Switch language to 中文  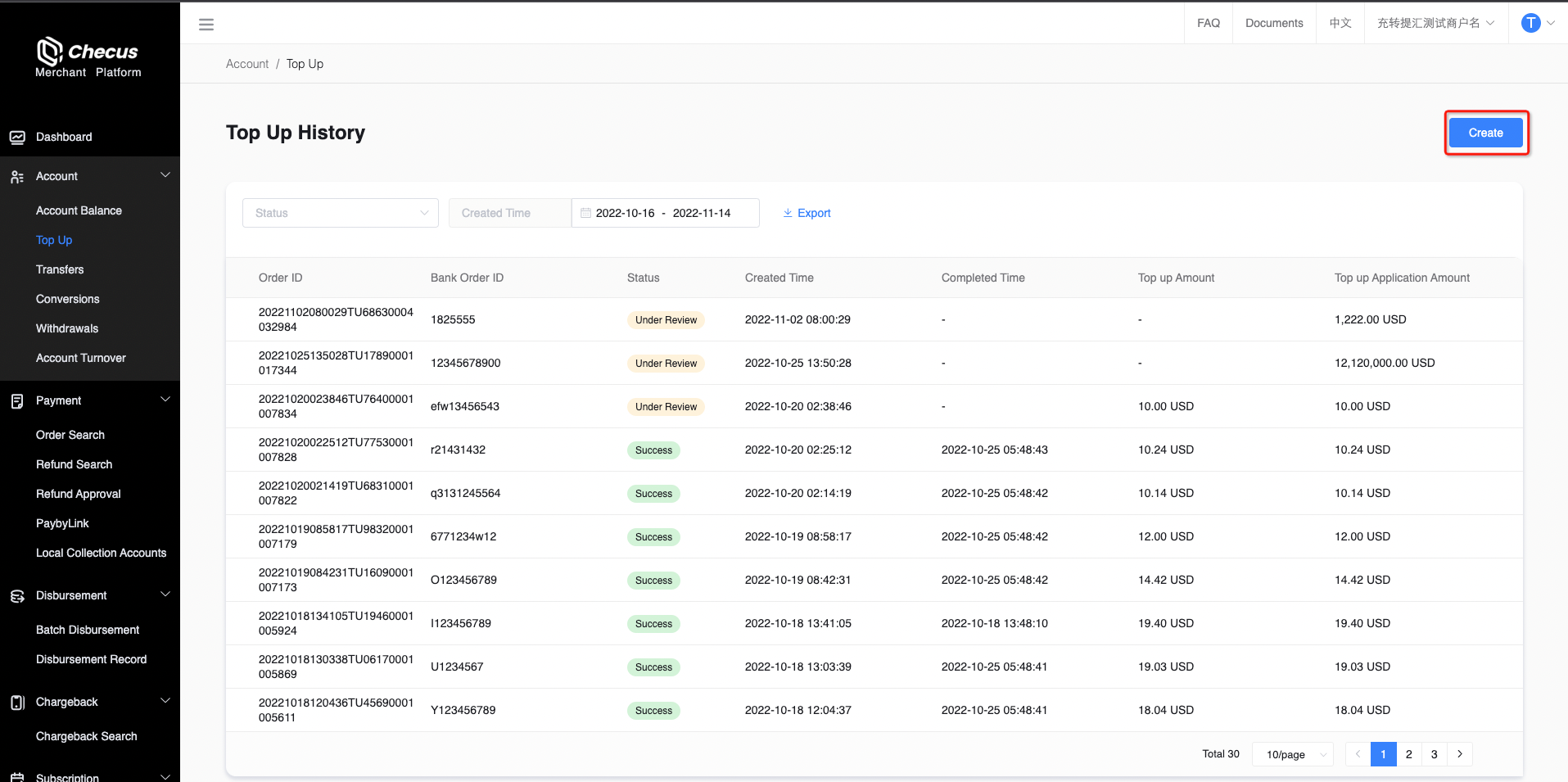click(1340, 23)
